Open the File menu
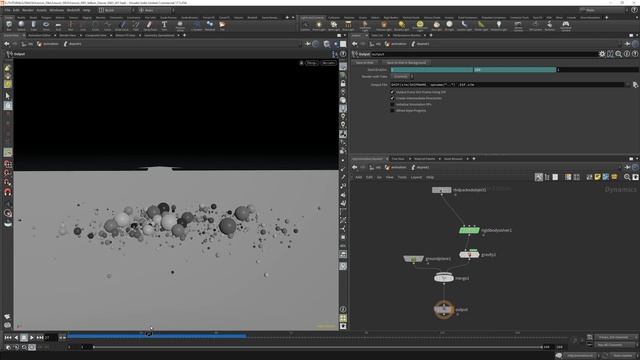Viewport: 640px width, 360px height. (7, 10)
